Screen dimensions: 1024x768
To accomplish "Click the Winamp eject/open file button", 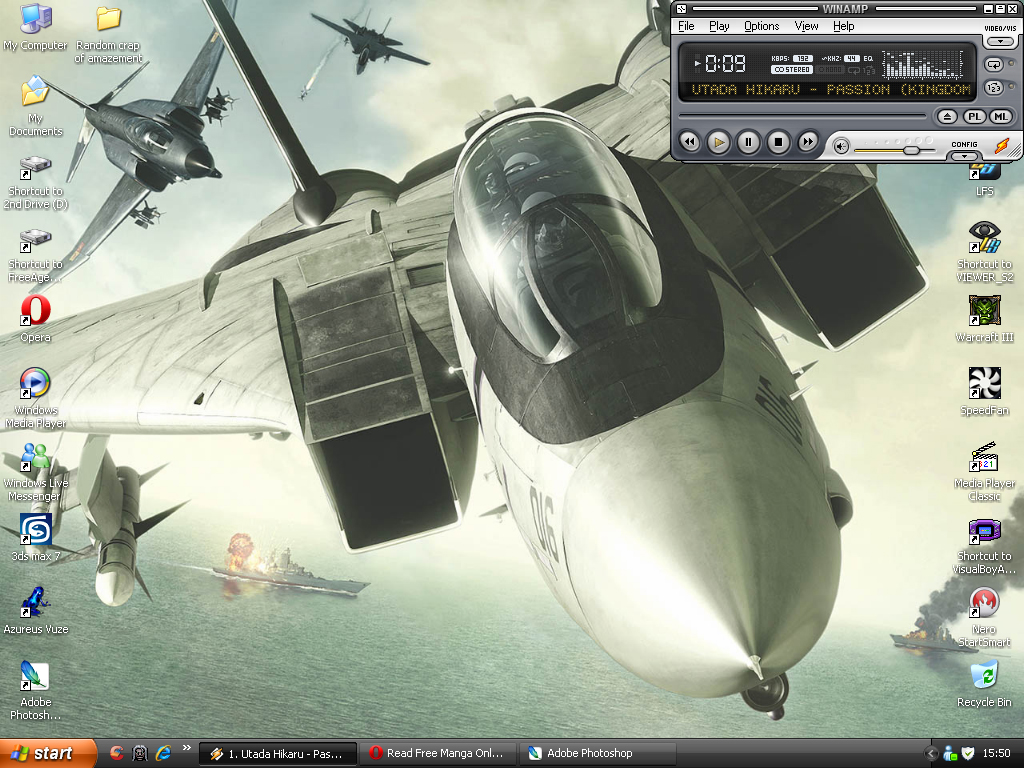I will [x=947, y=117].
